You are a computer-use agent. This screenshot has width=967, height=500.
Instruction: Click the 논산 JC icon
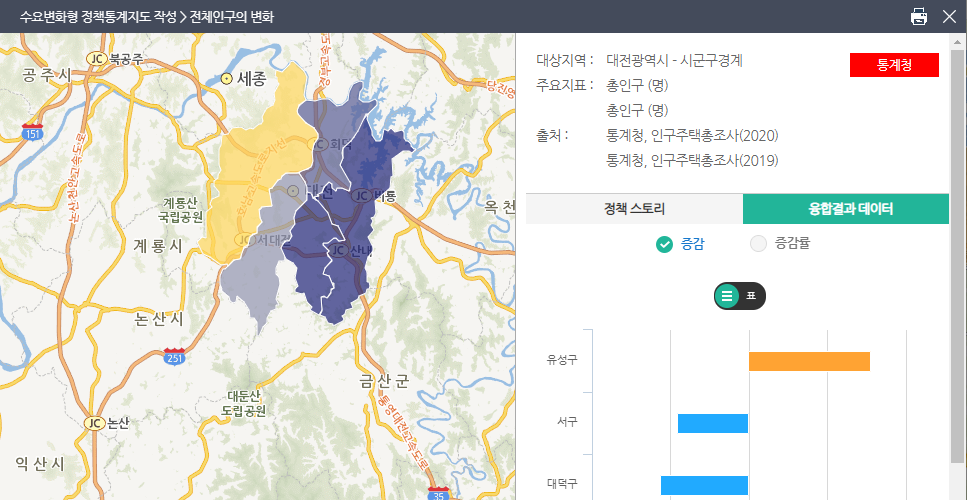tap(94, 422)
